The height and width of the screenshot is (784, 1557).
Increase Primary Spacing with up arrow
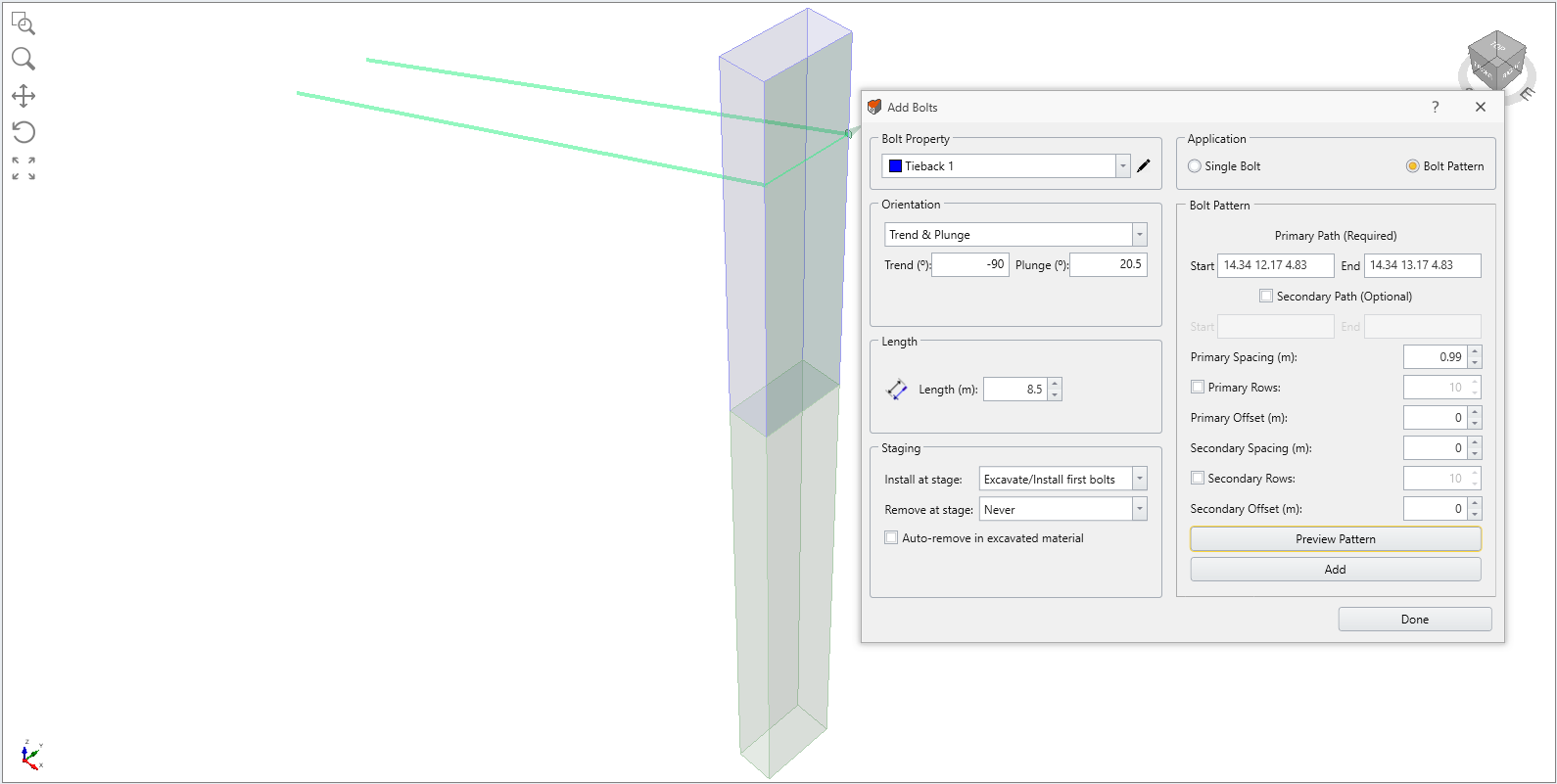(1475, 351)
